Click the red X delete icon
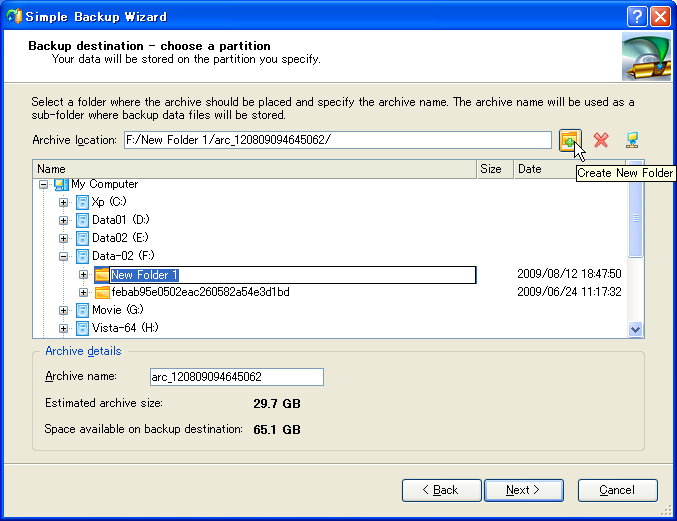677x521 pixels. [601, 140]
